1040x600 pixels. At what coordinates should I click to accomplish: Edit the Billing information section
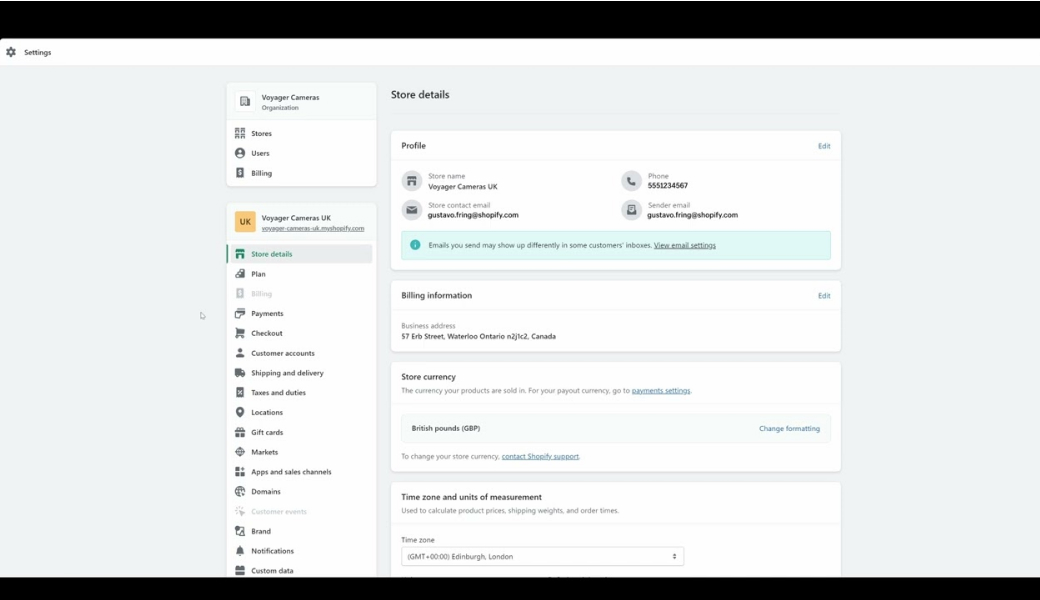(x=824, y=296)
